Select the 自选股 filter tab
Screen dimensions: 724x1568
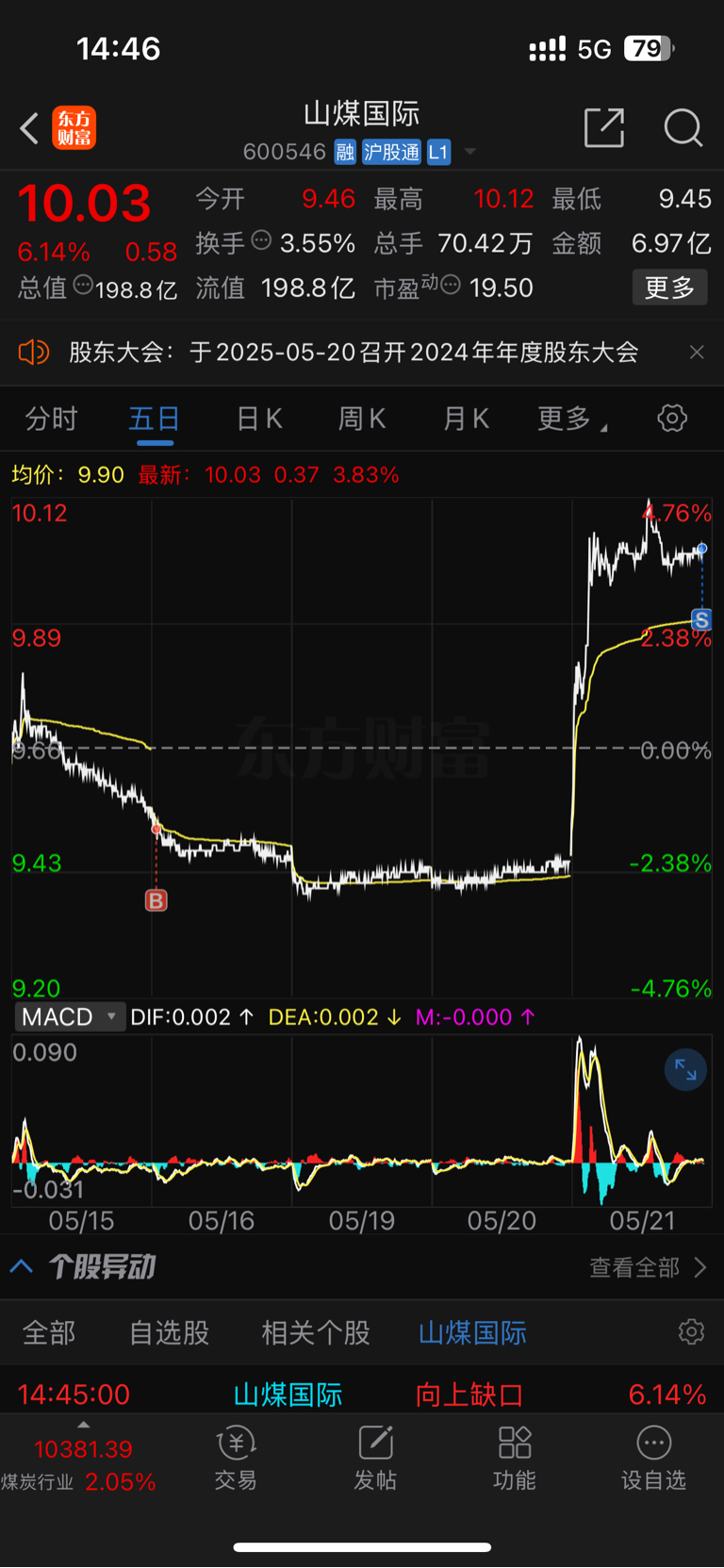[x=170, y=1332]
